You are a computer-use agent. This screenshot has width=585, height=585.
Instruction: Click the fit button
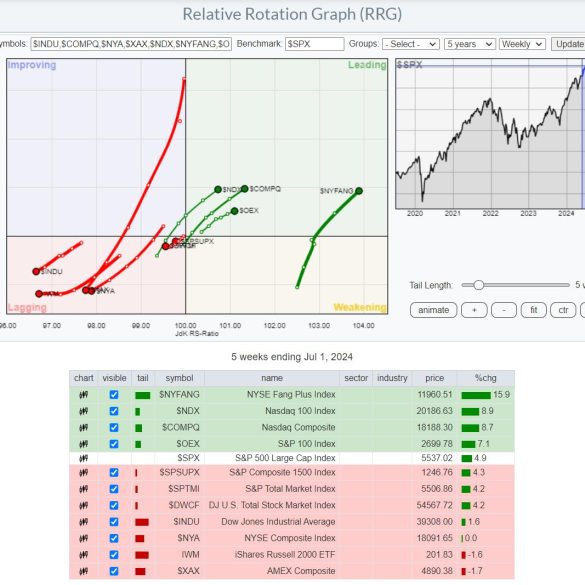click(534, 310)
